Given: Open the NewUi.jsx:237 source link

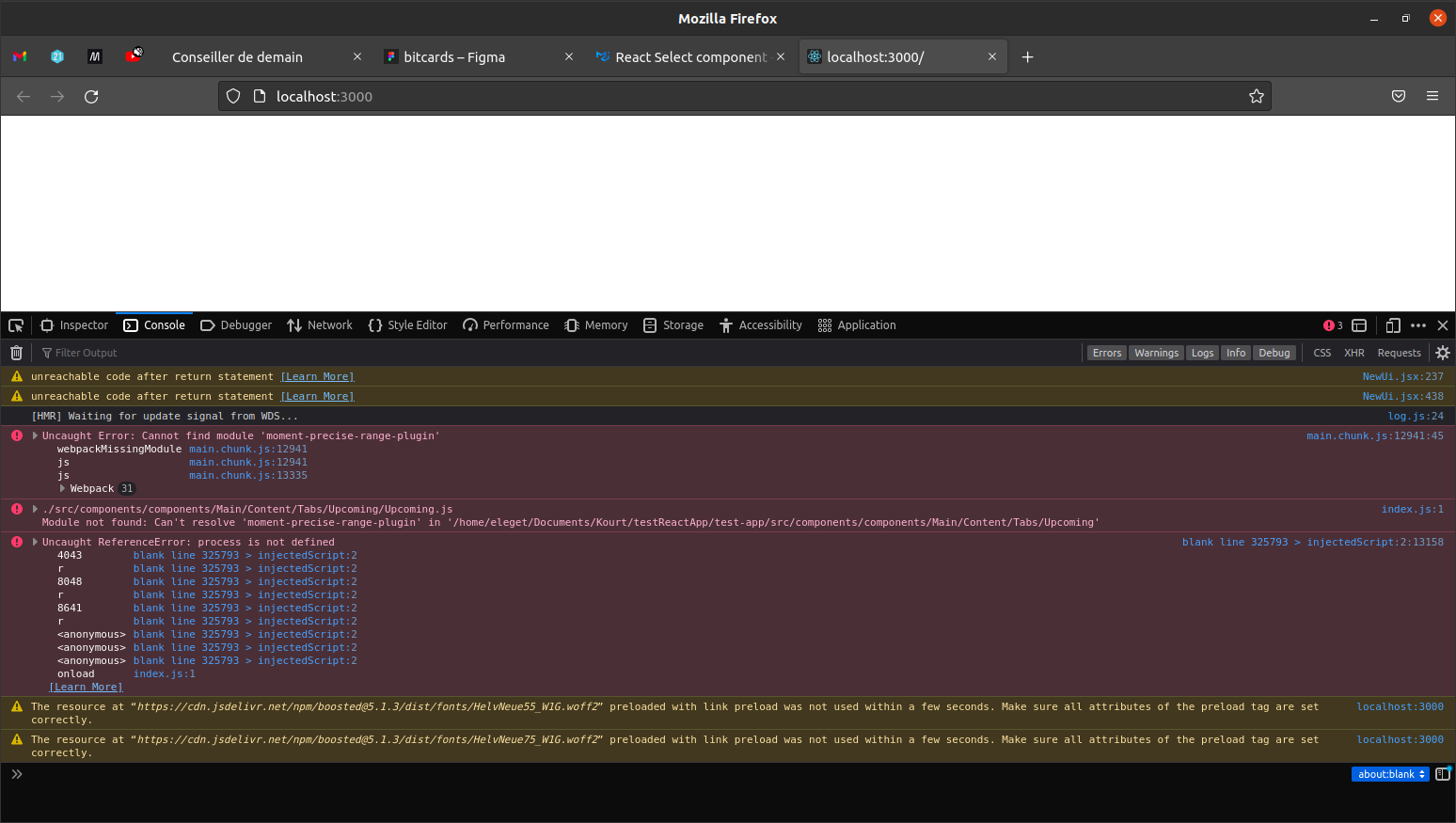Looking at the screenshot, I should pyautogui.click(x=1402, y=376).
